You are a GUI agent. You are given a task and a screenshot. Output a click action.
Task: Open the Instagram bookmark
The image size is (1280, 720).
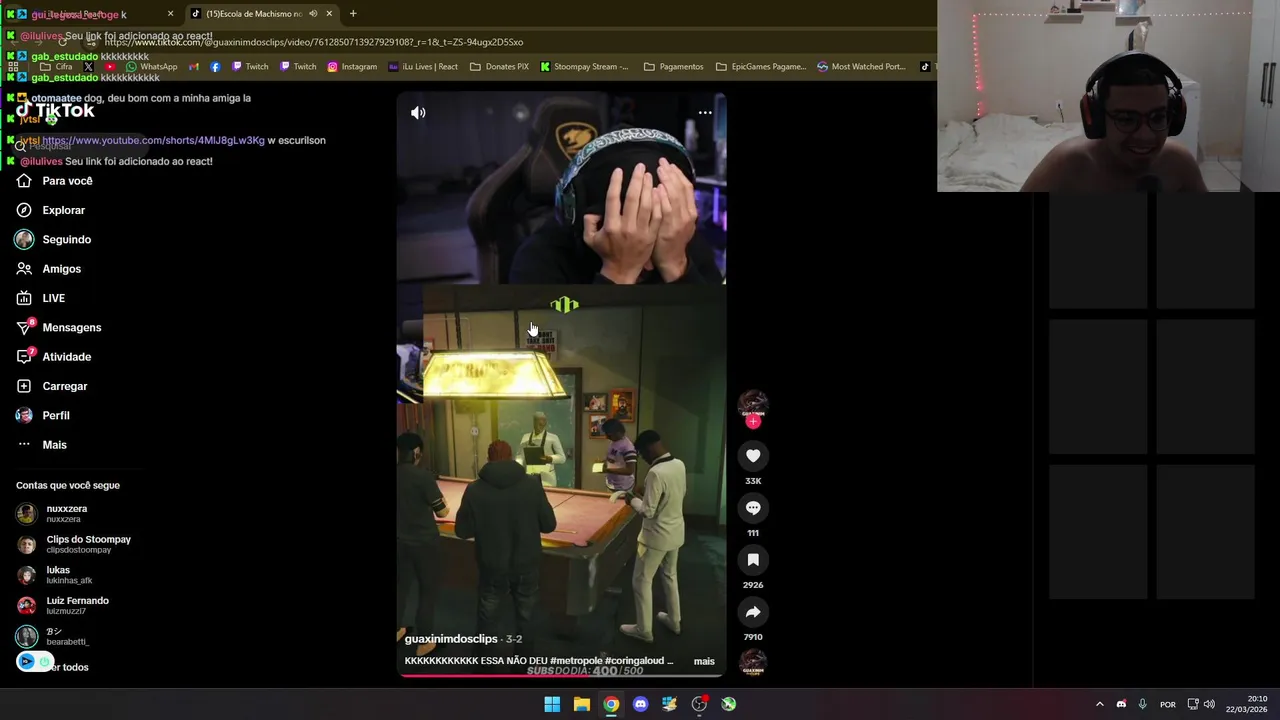tap(352, 67)
